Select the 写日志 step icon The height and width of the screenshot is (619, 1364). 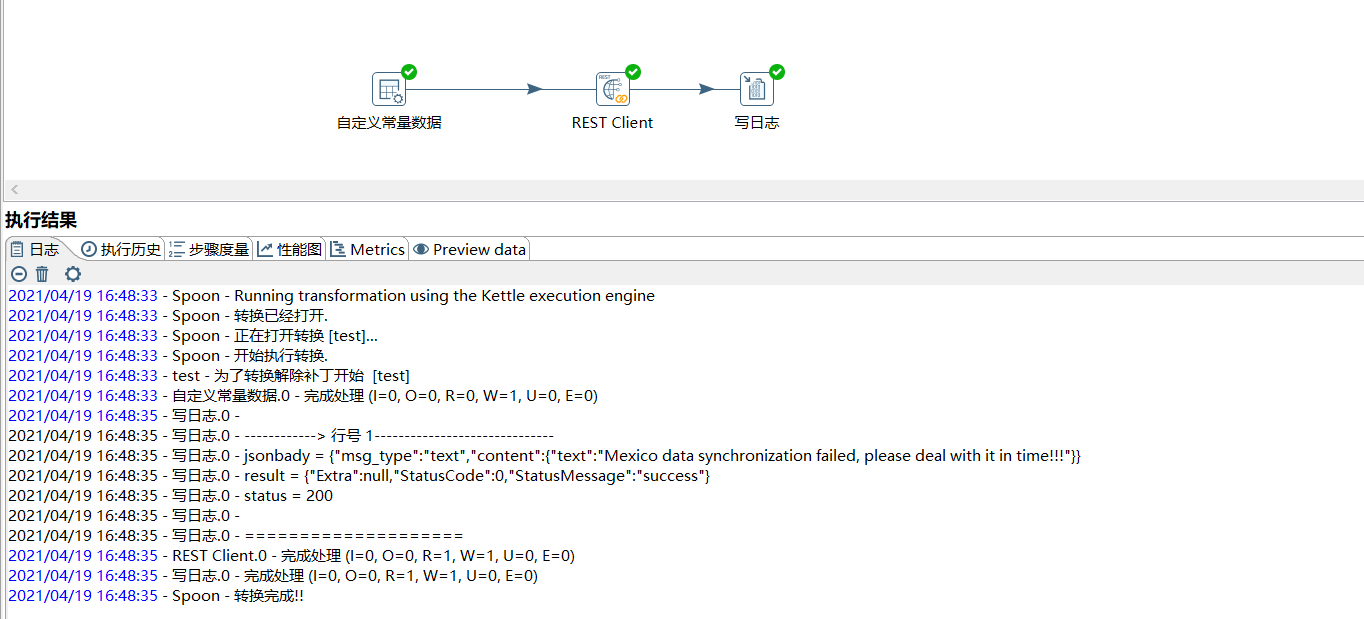tap(756, 89)
